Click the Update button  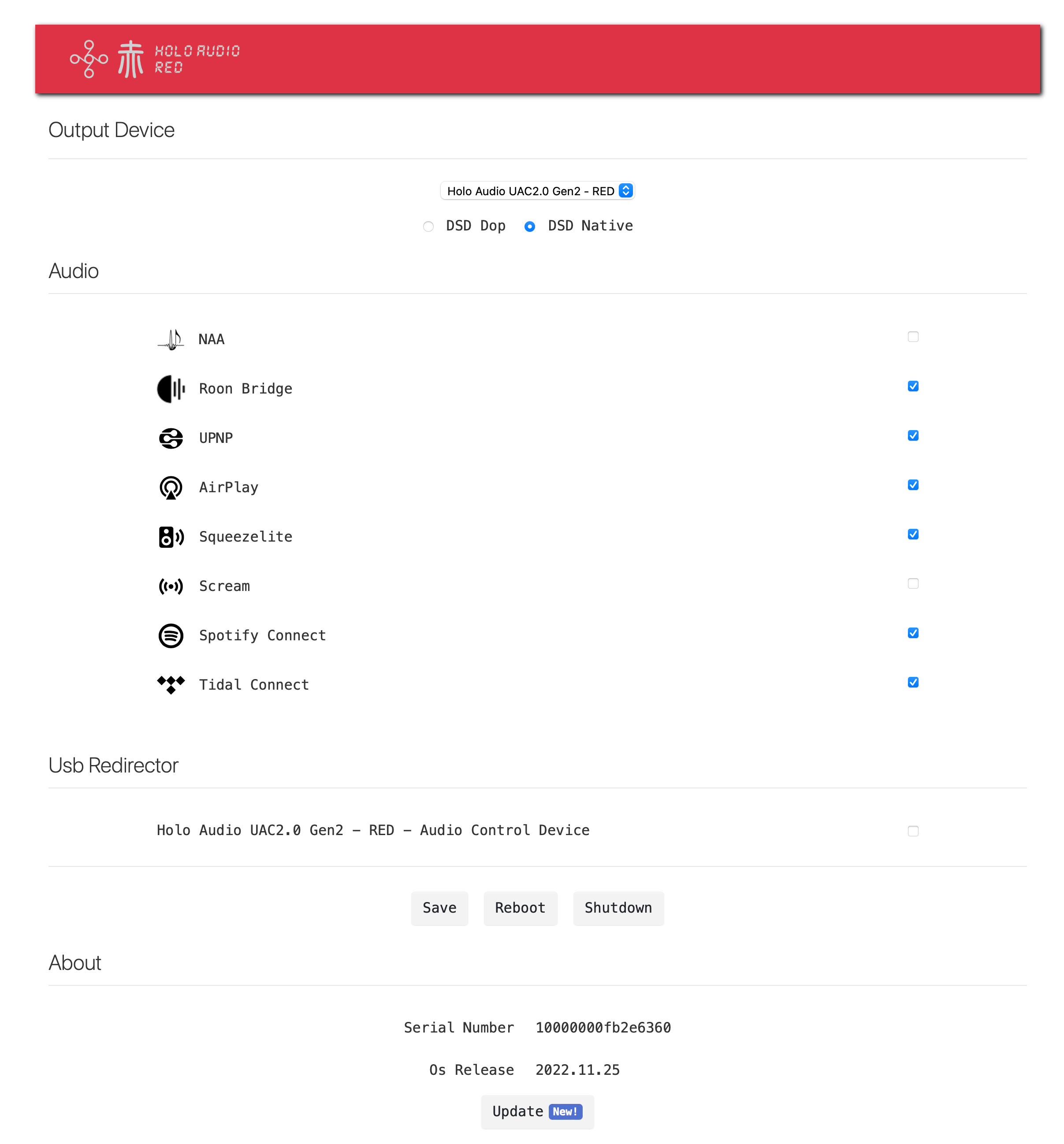coord(537,1112)
